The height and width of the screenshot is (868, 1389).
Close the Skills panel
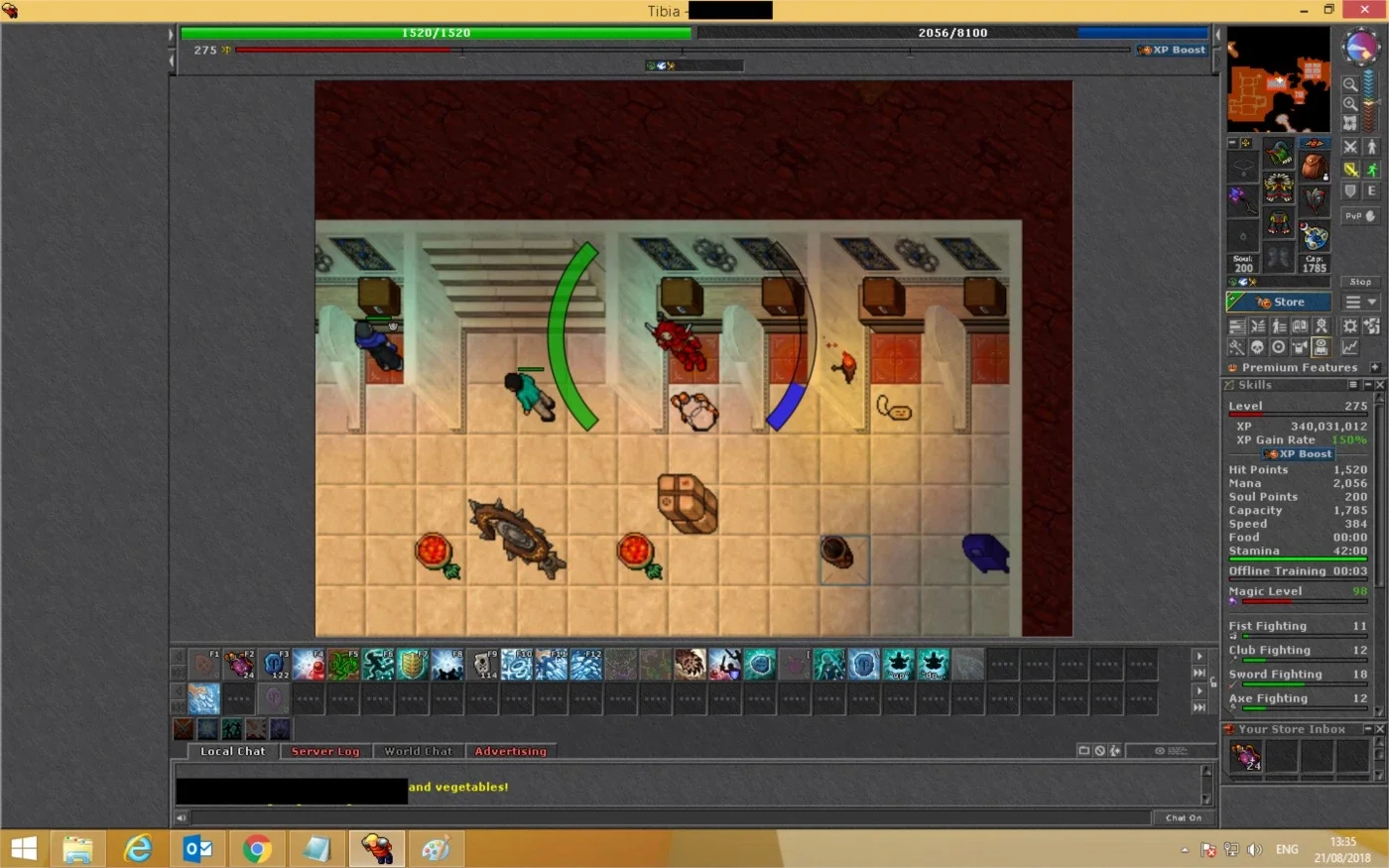point(1380,385)
